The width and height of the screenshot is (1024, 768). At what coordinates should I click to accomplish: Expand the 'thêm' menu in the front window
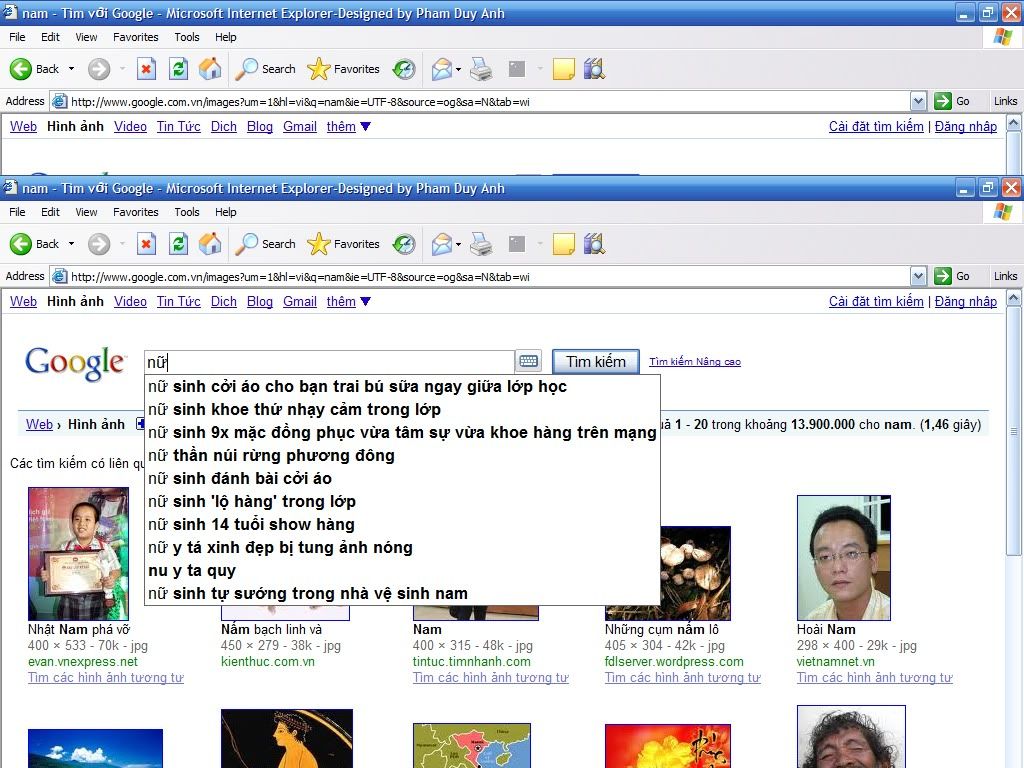[348, 301]
